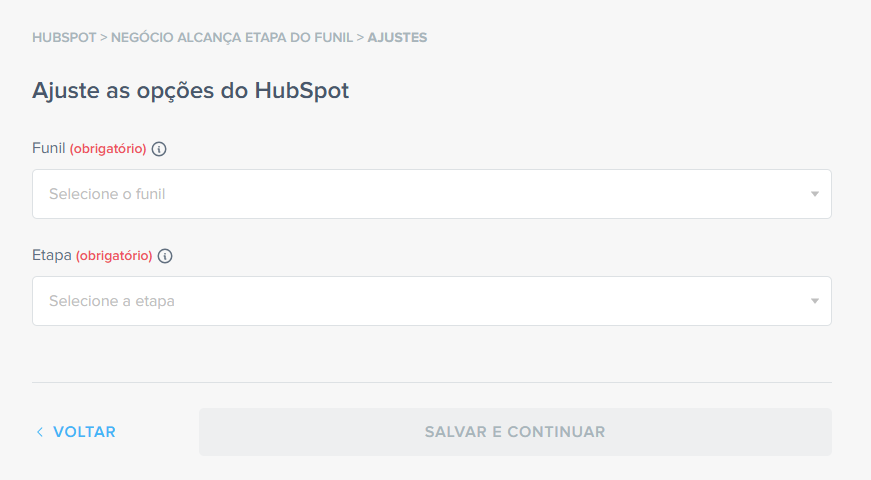Click the Funil field label
Viewport: 871px width, 480px height.
coord(48,149)
